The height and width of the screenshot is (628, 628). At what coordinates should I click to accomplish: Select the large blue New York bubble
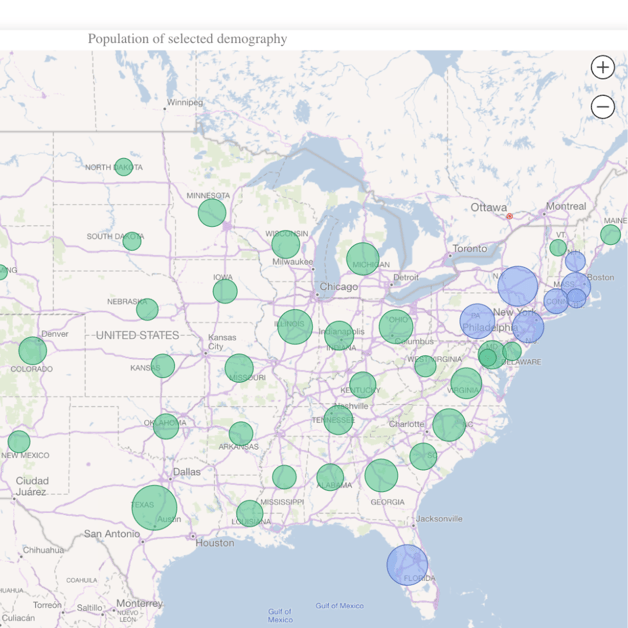pyautogui.click(x=518, y=286)
